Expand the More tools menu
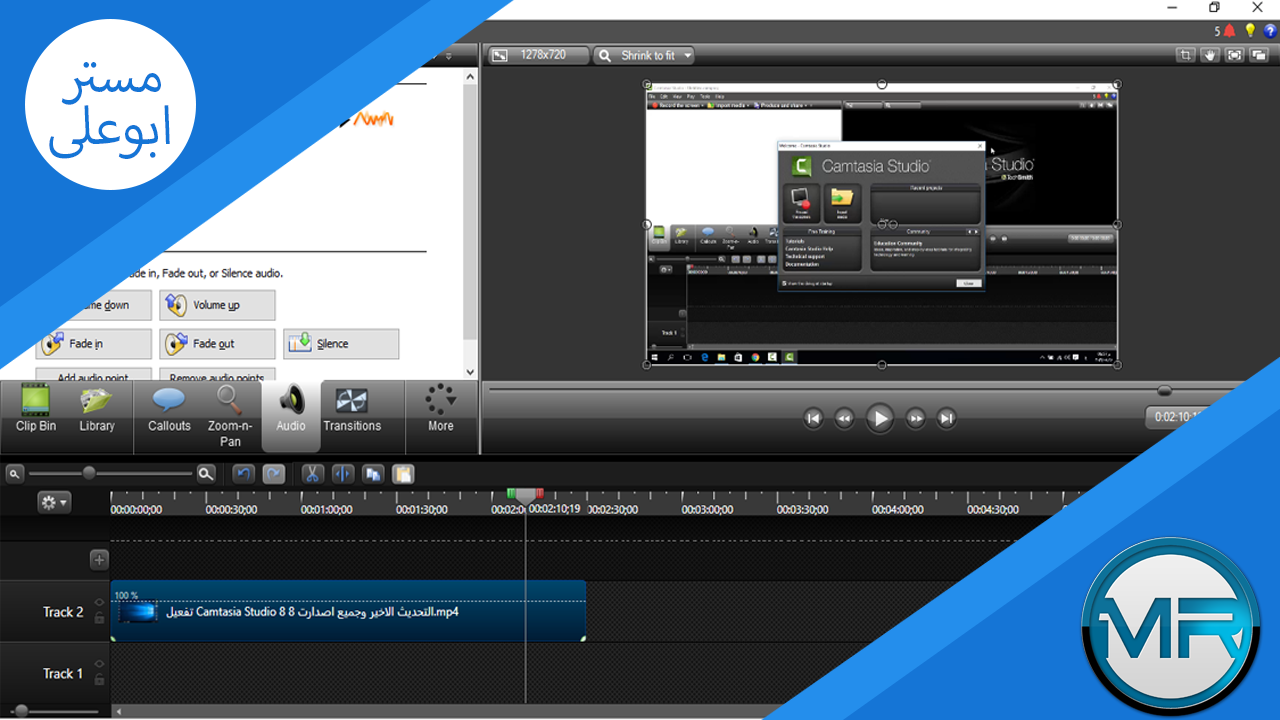 (440, 410)
